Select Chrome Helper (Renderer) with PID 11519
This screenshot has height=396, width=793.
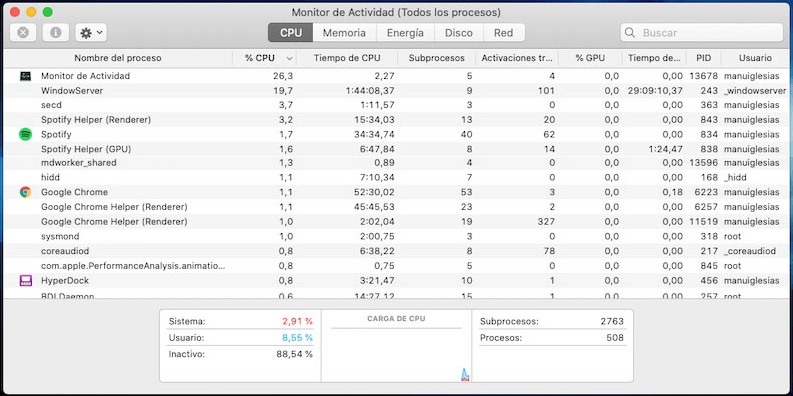pos(396,222)
